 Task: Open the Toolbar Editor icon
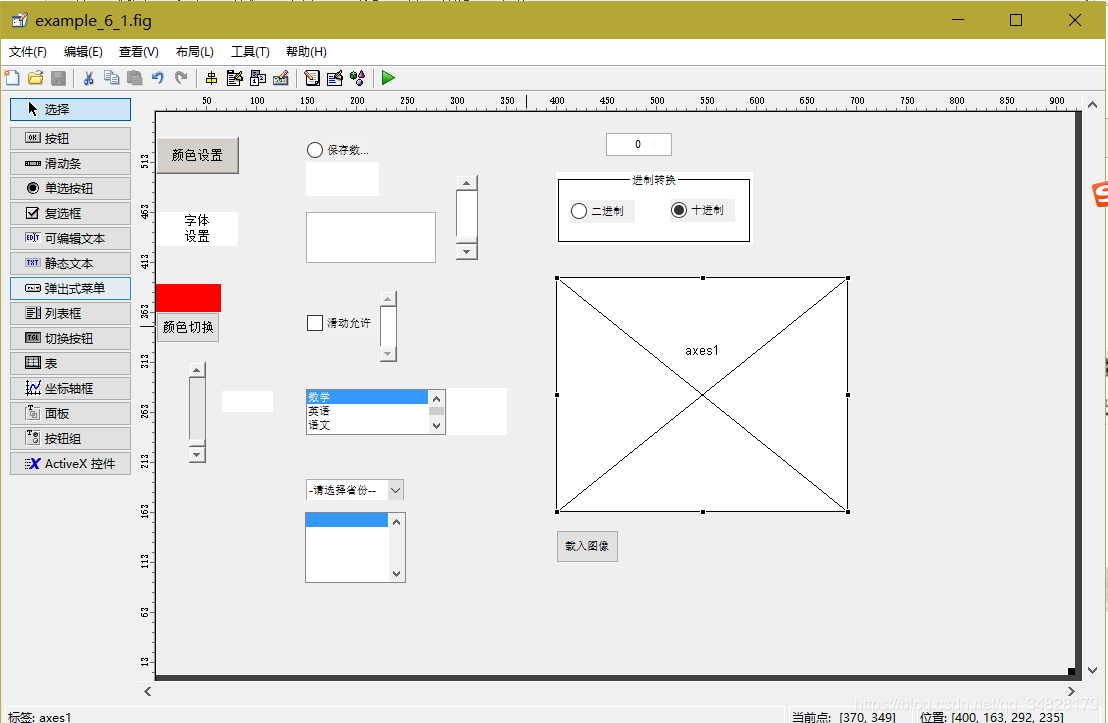pos(281,78)
